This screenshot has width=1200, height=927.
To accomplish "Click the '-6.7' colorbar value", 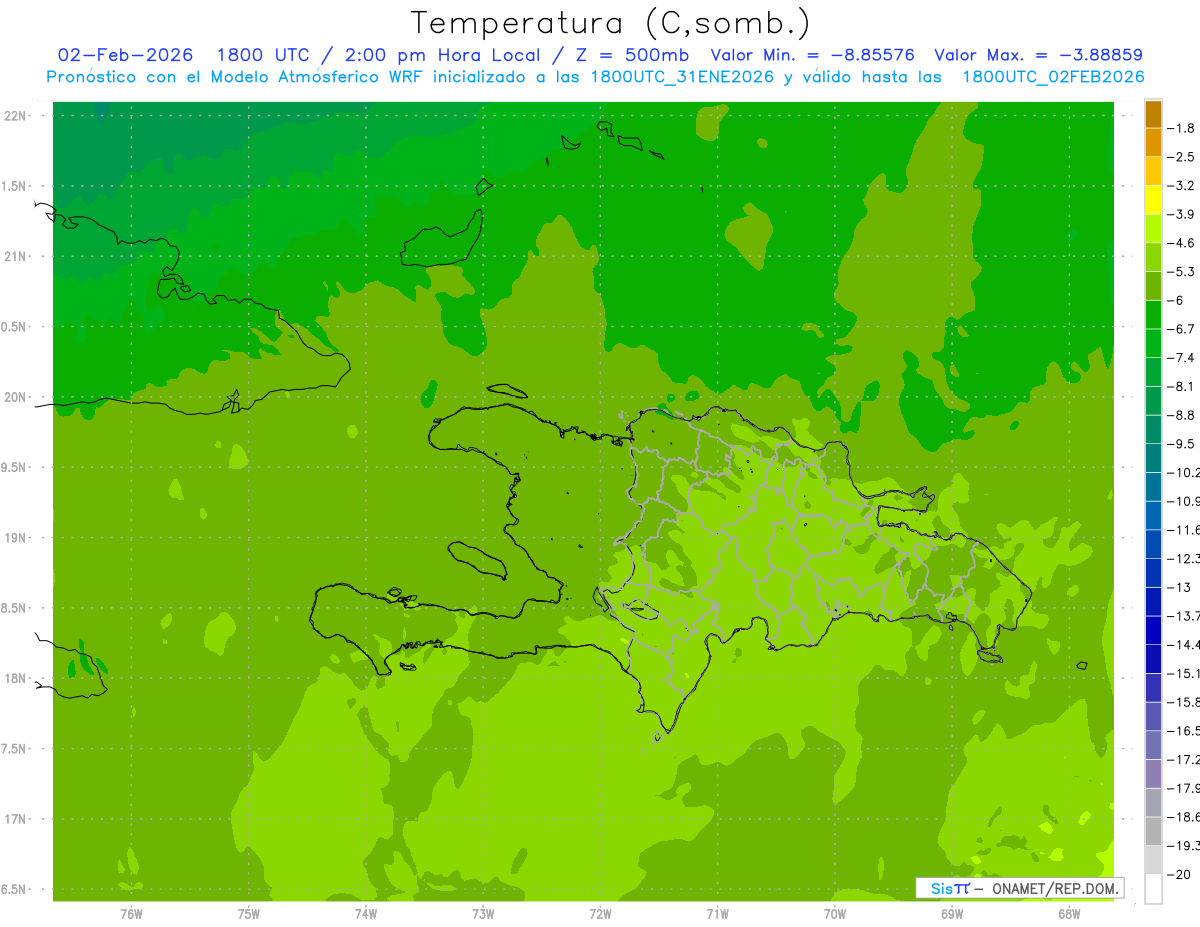I will click(1182, 329).
